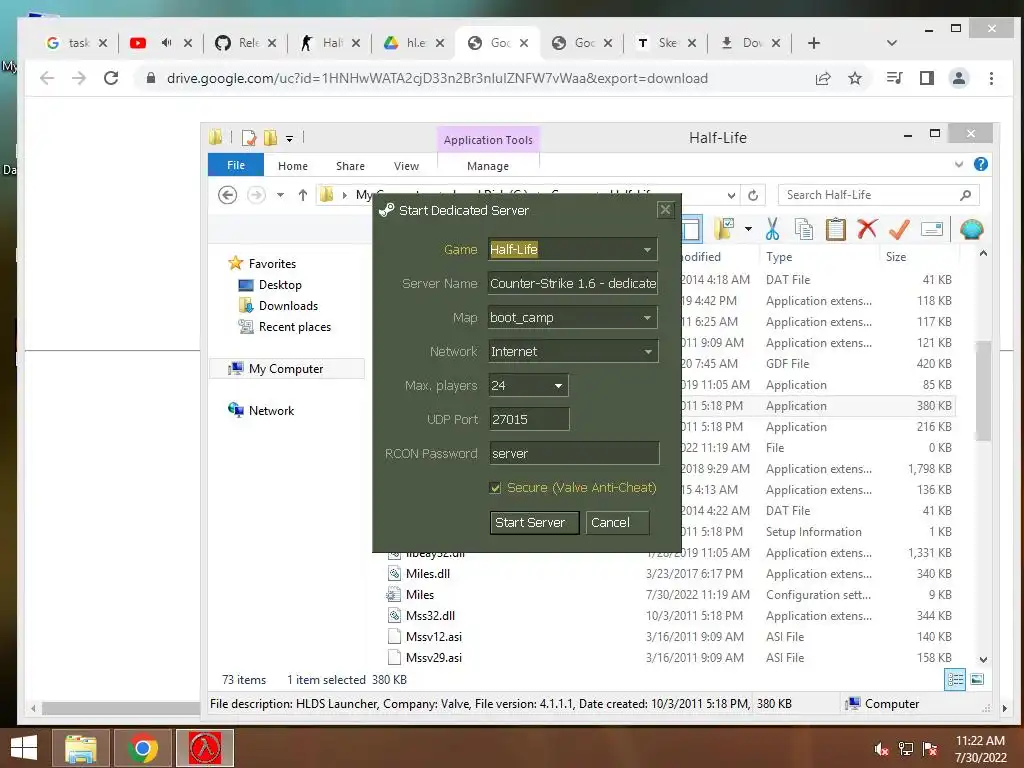Click the Copy icon in Explorer toolbar
Viewport: 1024px width, 768px height.
[804, 229]
